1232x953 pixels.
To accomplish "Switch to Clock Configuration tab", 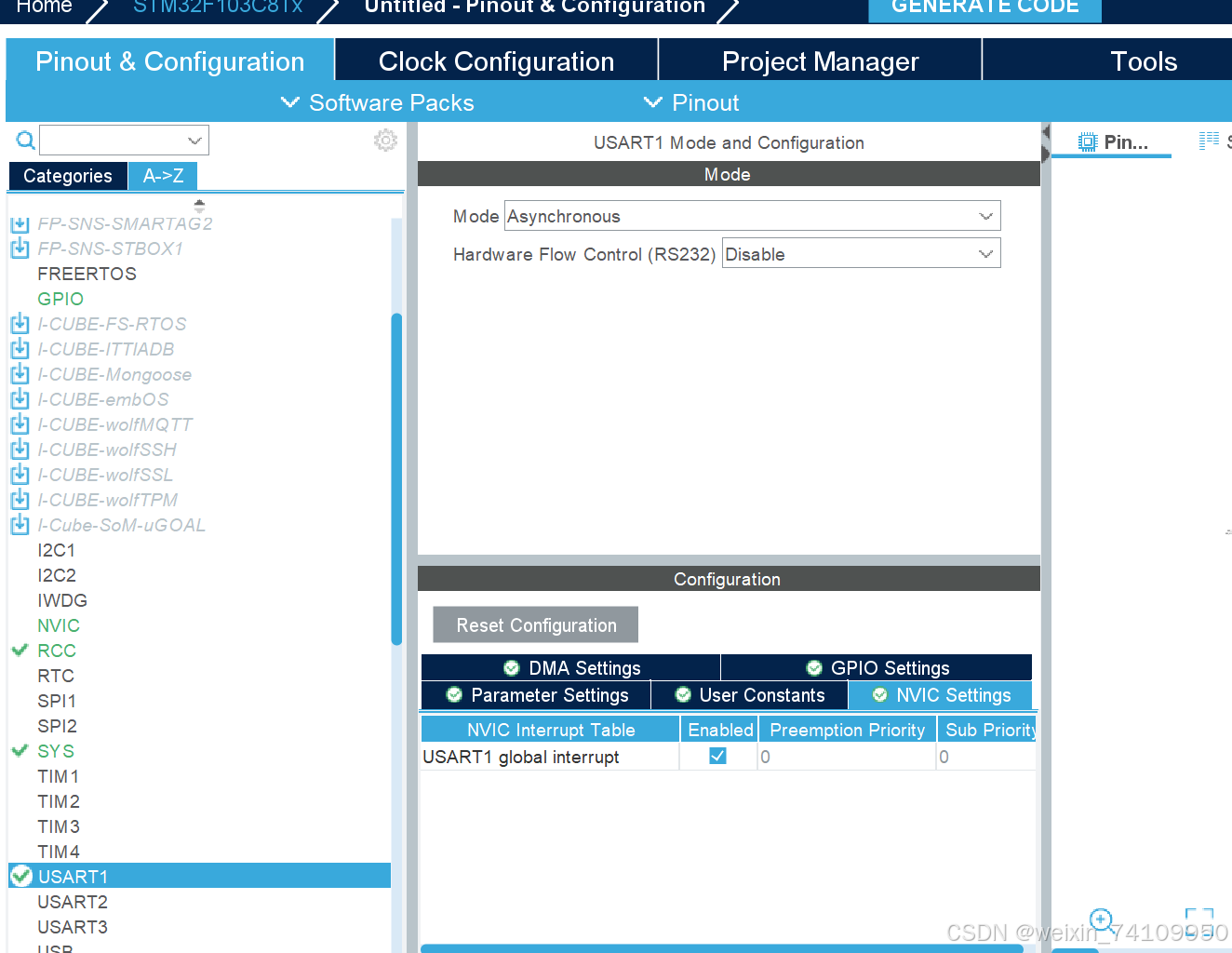I will [496, 61].
